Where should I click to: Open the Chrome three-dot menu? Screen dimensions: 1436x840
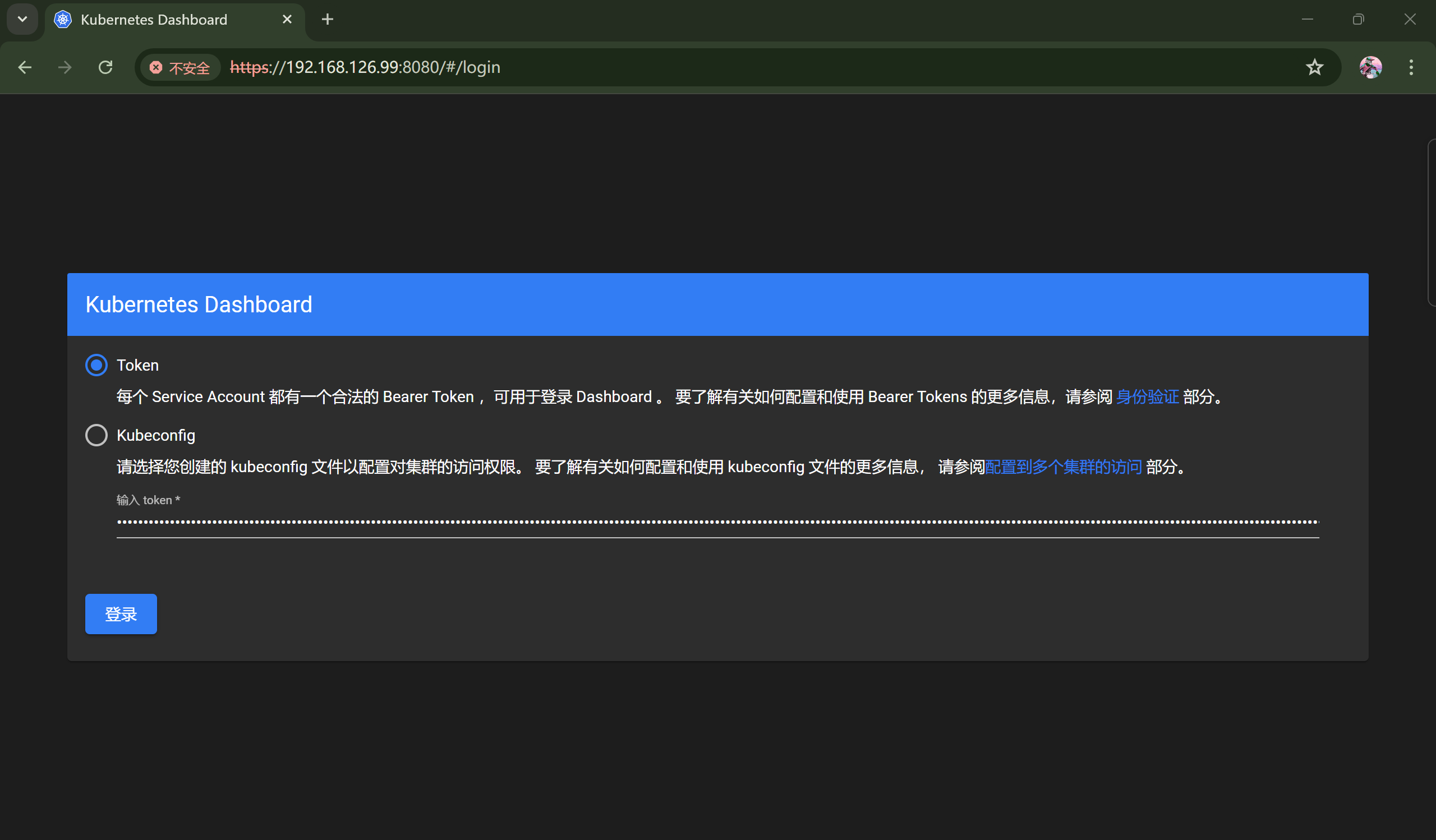[x=1411, y=67]
